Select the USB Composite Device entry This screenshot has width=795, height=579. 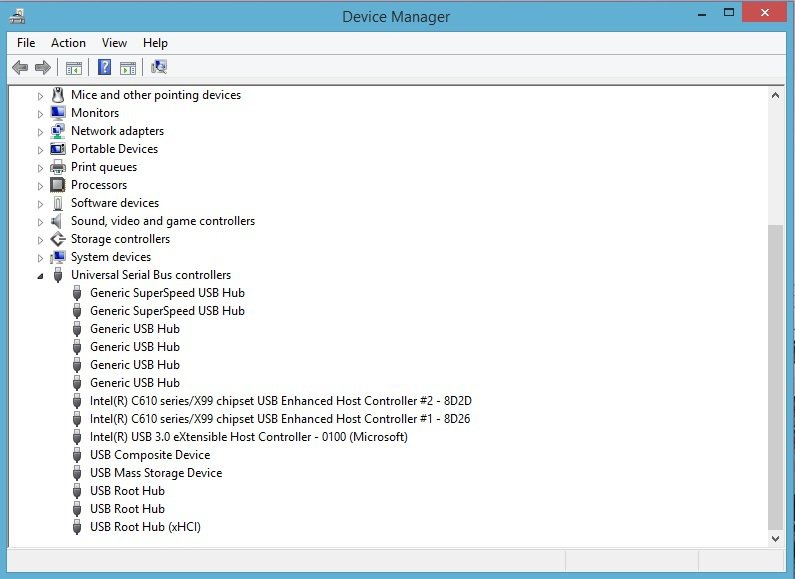pyautogui.click(x=150, y=455)
